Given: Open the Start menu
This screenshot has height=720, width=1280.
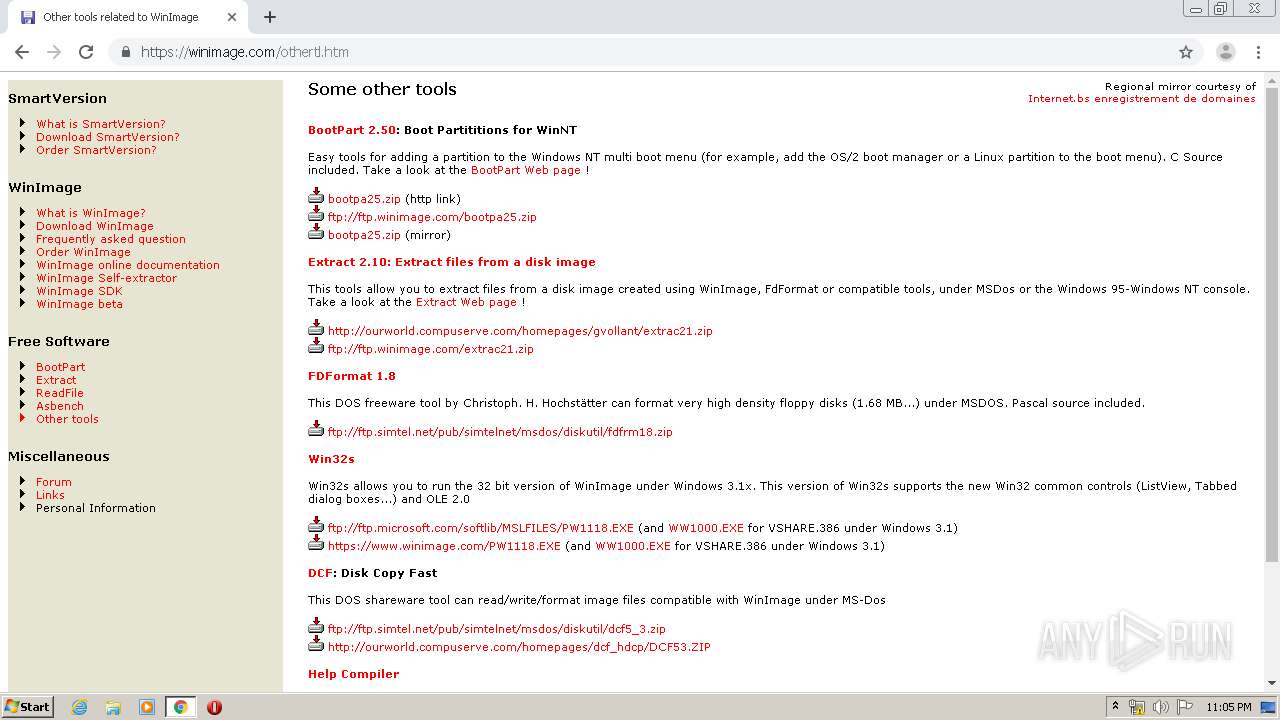Looking at the screenshot, I should pos(28,707).
